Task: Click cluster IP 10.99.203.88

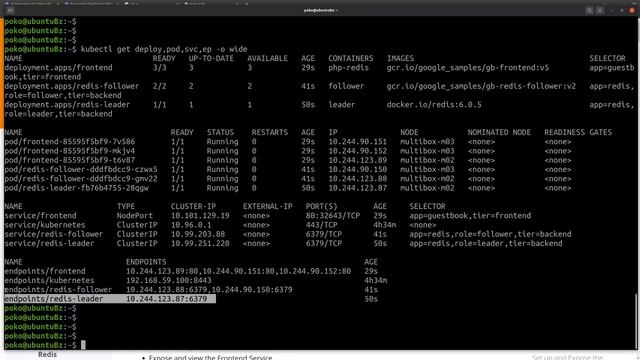Action: point(198,234)
